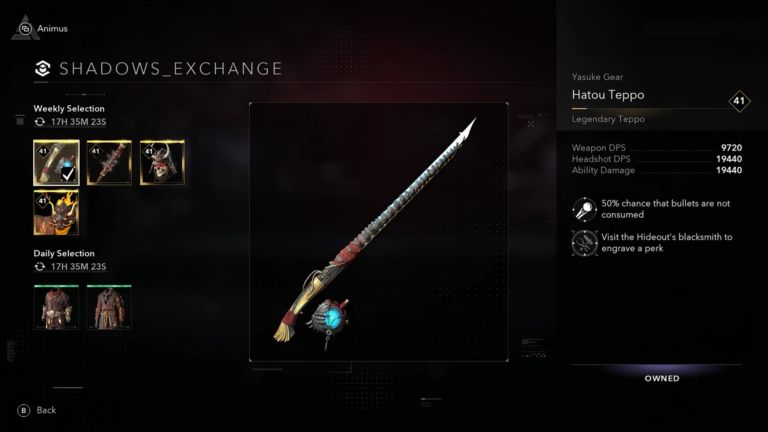Click the Shadows Exchange hexagon logo
The width and height of the screenshot is (768, 432).
tap(43, 68)
